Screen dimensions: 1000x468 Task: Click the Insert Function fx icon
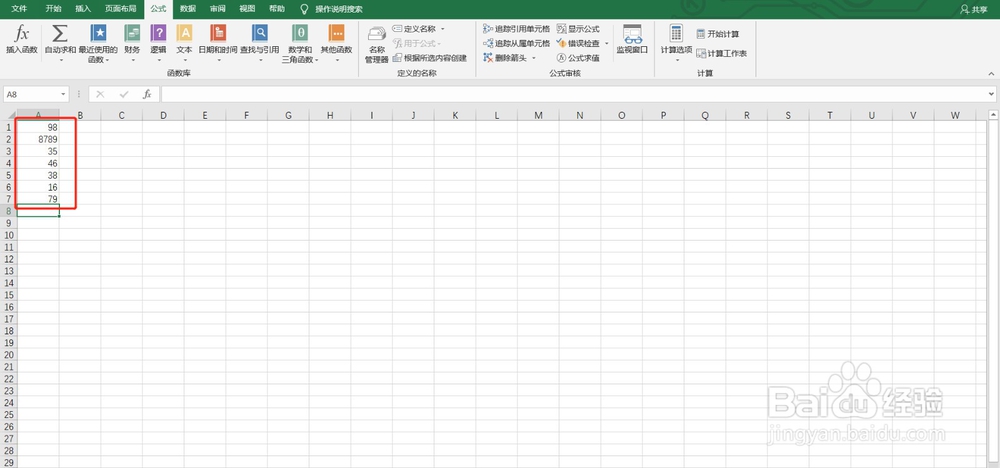coord(22,34)
